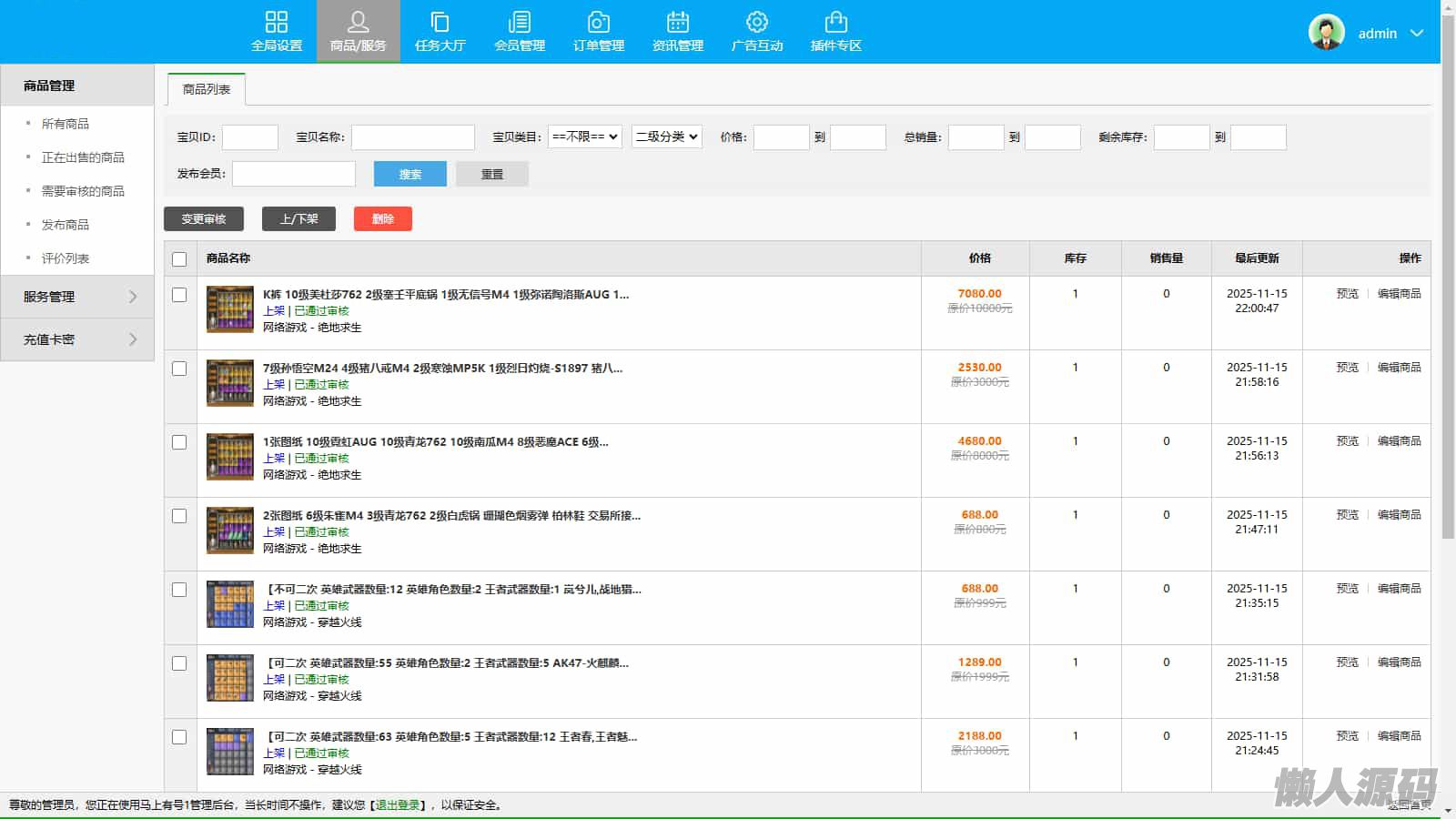Check the box for the 1289.00 product row
Image resolution: width=1456 pixels, height=819 pixels.
179,663
